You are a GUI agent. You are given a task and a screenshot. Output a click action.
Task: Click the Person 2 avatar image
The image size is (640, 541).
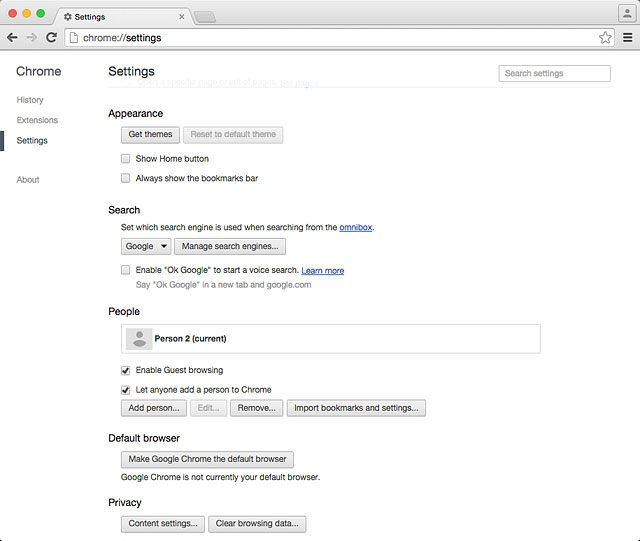click(x=139, y=338)
